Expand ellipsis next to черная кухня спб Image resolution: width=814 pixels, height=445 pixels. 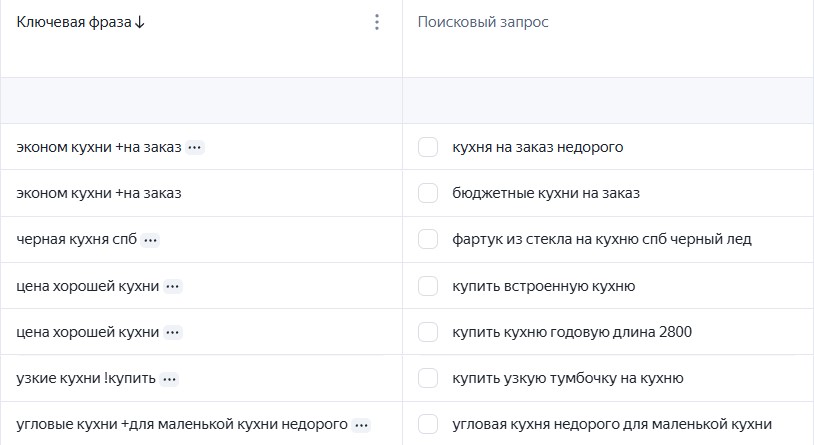click(151, 240)
